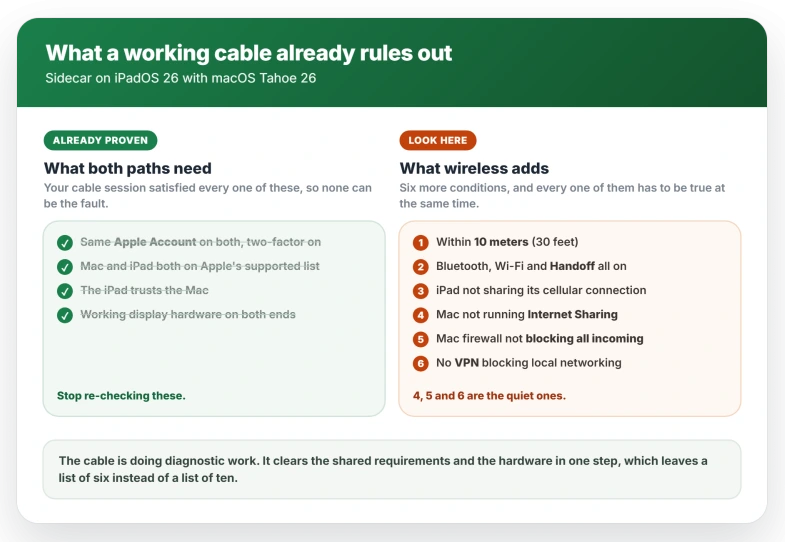Click summary 'The cable is doing diagnostic work' box
This screenshot has width=785, height=542.
(x=392, y=469)
